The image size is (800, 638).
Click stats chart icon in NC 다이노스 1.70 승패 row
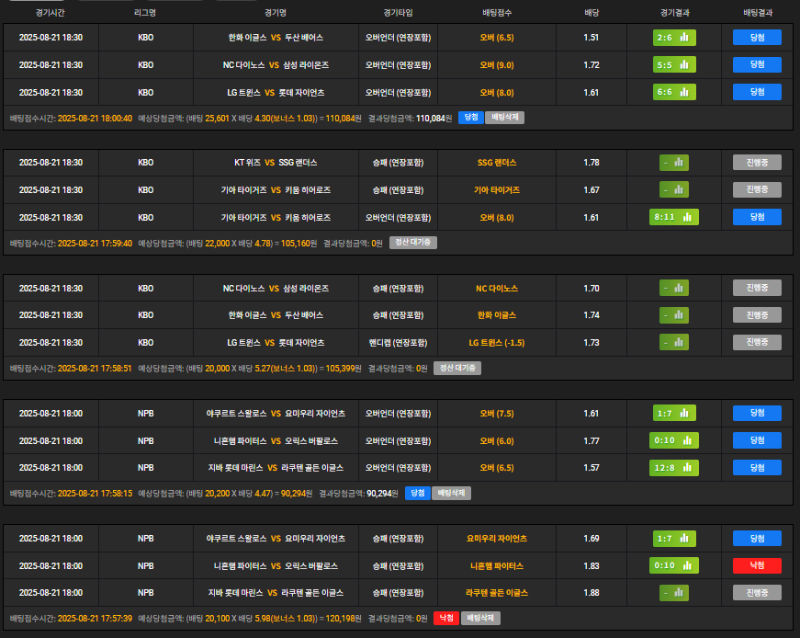click(x=679, y=288)
